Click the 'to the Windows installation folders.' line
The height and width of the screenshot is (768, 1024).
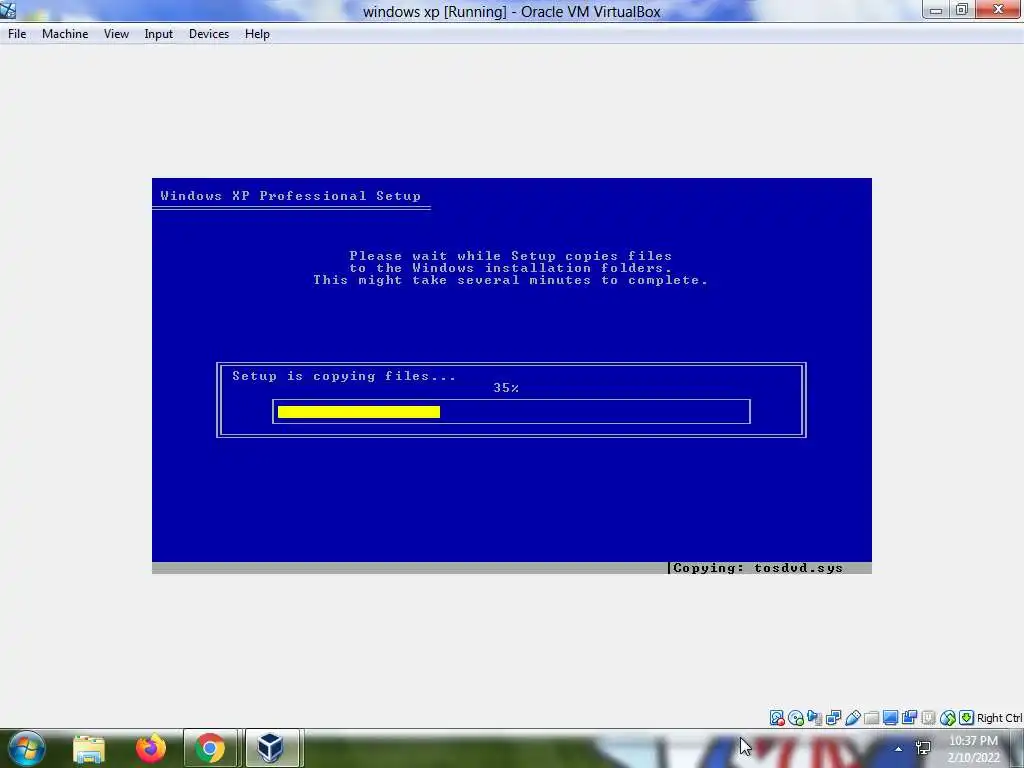click(511, 268)
